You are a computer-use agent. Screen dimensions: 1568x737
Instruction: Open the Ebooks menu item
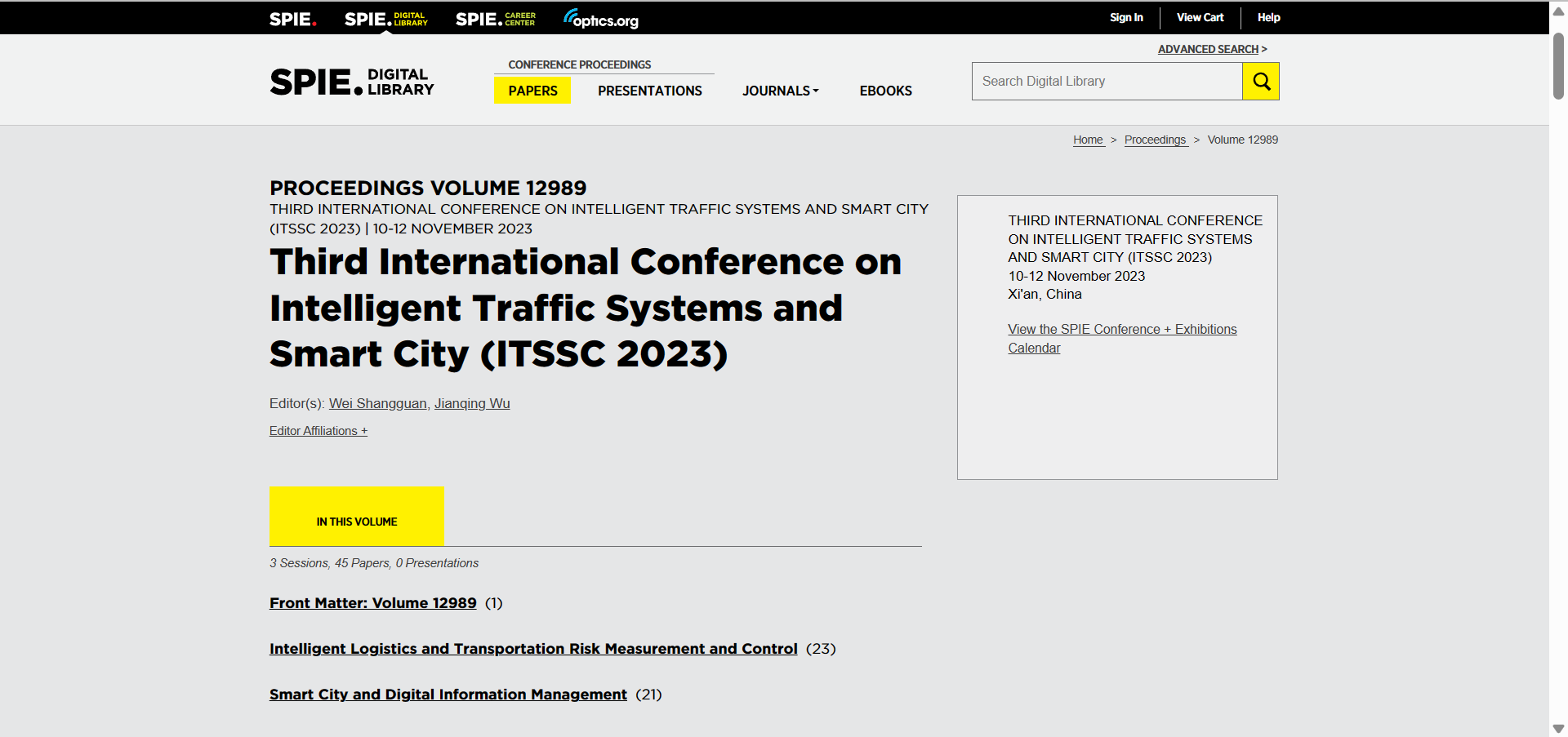pos(885,91)
